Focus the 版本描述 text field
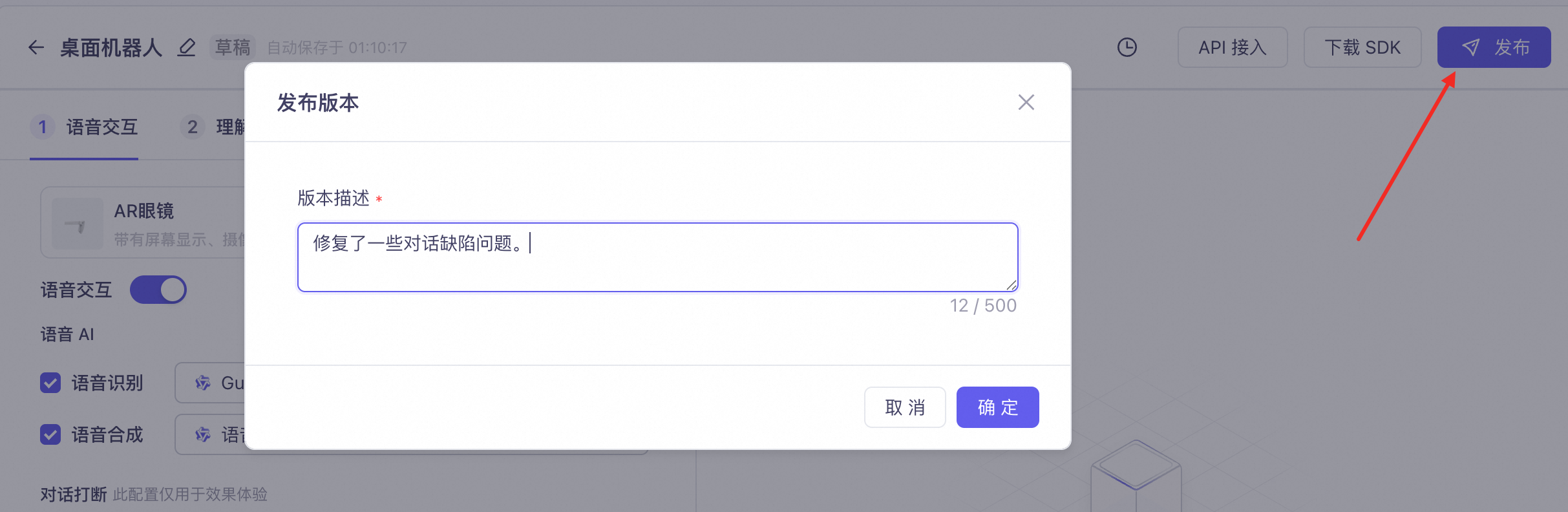The image size is (1568, 512). [x=657, y=257]
